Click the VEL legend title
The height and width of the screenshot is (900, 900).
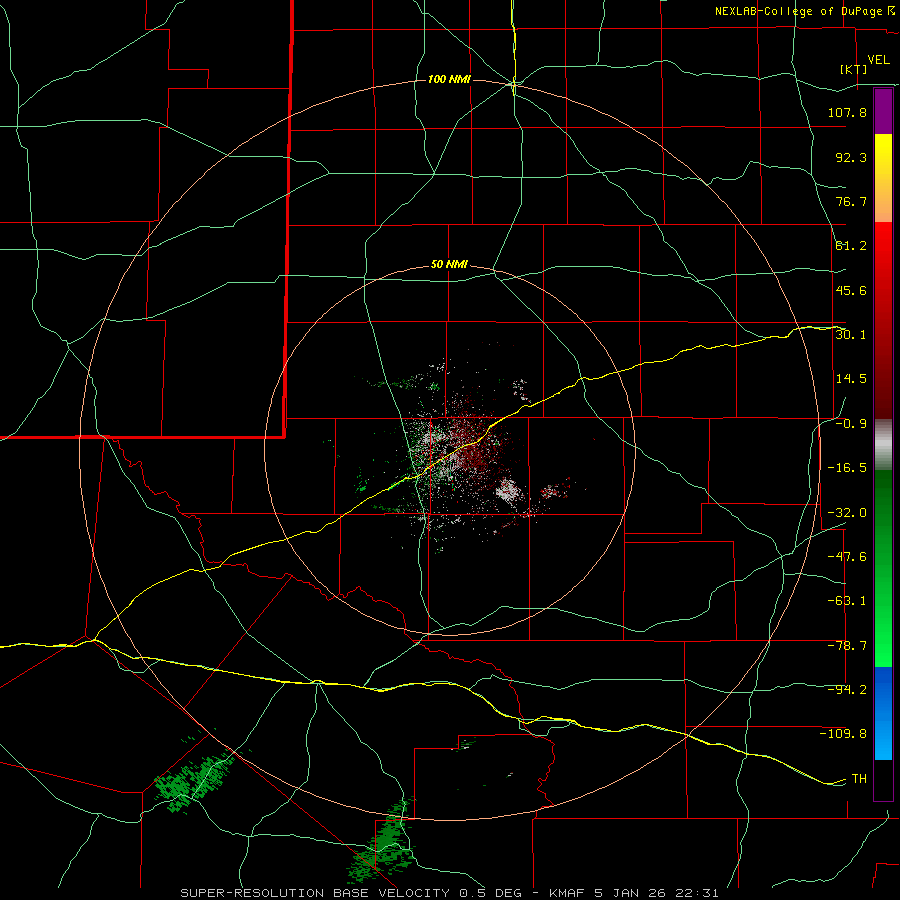(x=878, y=60)
